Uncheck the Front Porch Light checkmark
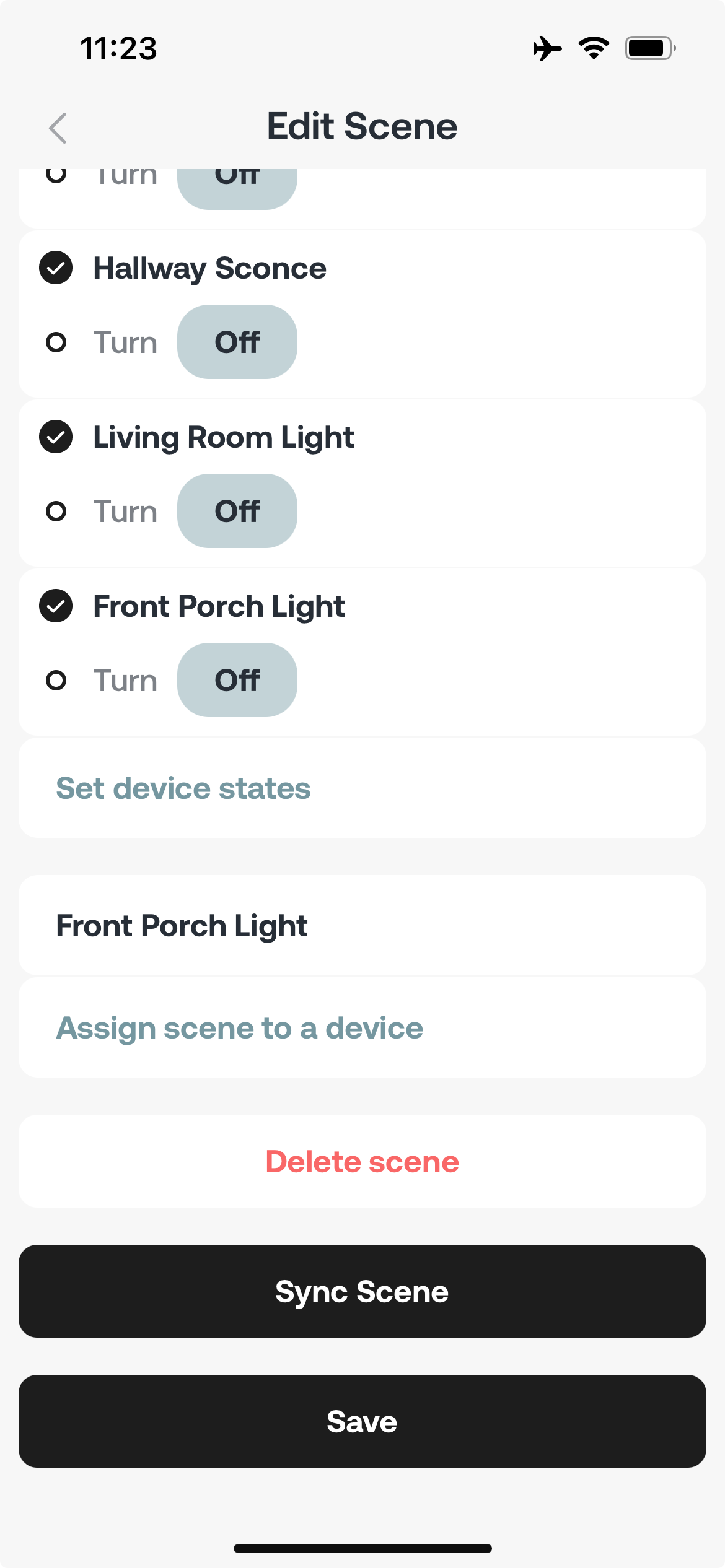Viewport: 725px width, 1568px height. [x=56, y=606]
